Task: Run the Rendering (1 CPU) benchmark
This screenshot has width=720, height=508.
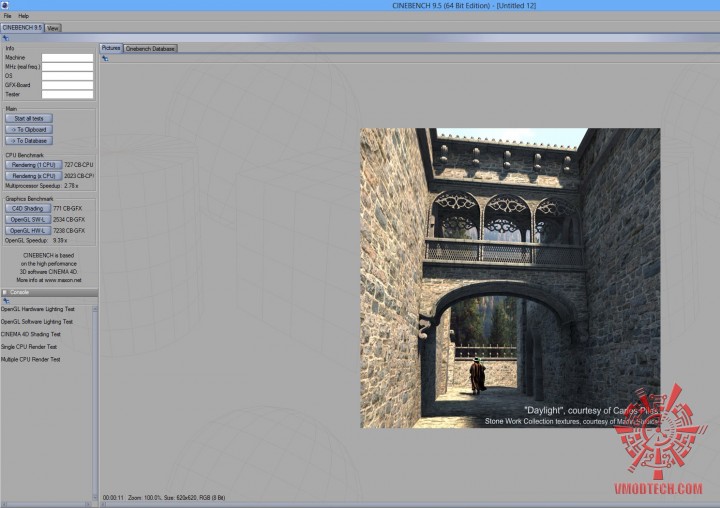Action: [34, 164]
